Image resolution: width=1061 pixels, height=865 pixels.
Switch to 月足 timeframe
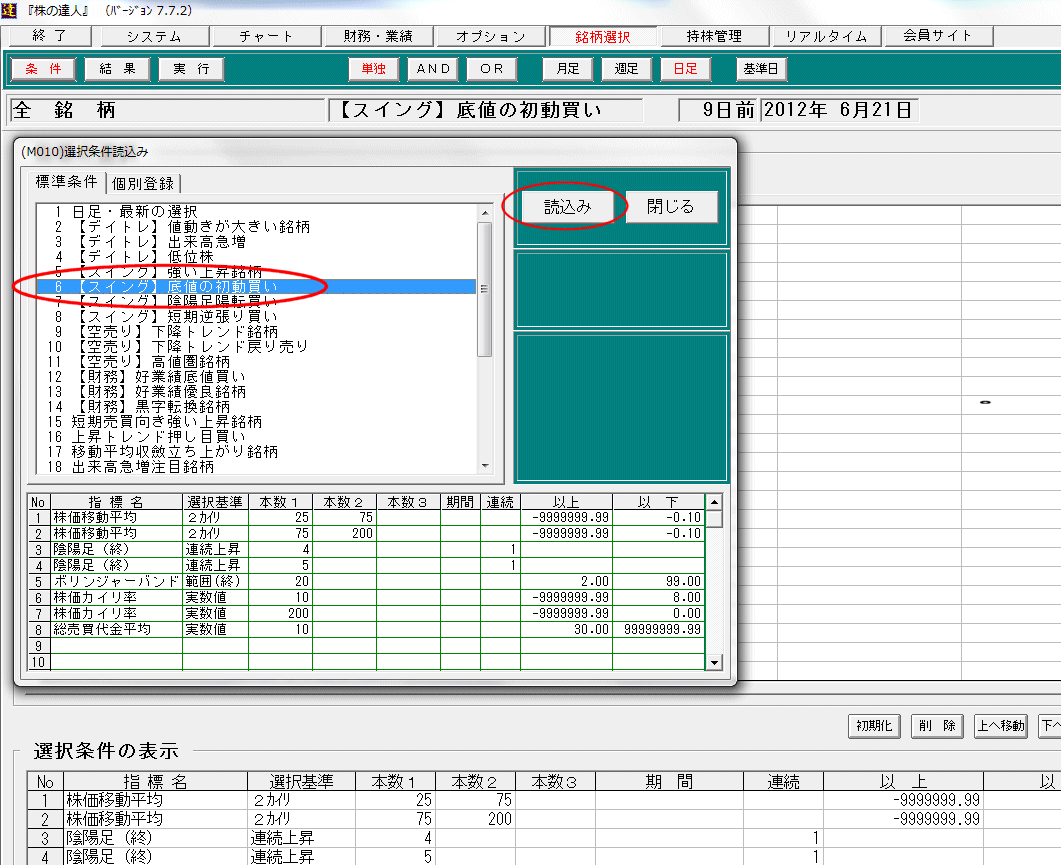(x=568, y=68)
